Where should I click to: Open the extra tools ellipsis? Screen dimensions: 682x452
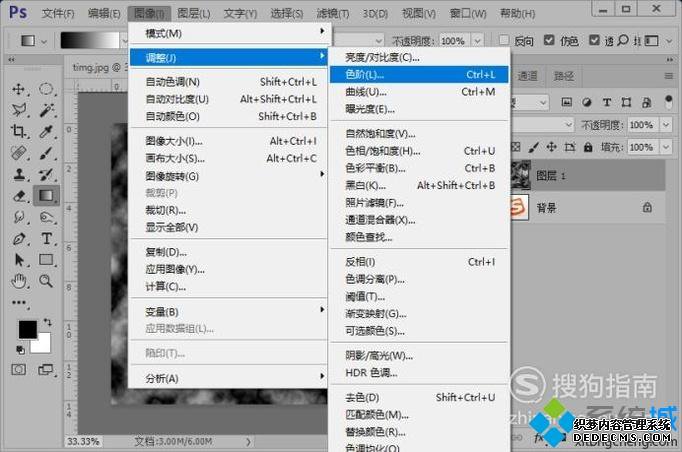point(19,302)
